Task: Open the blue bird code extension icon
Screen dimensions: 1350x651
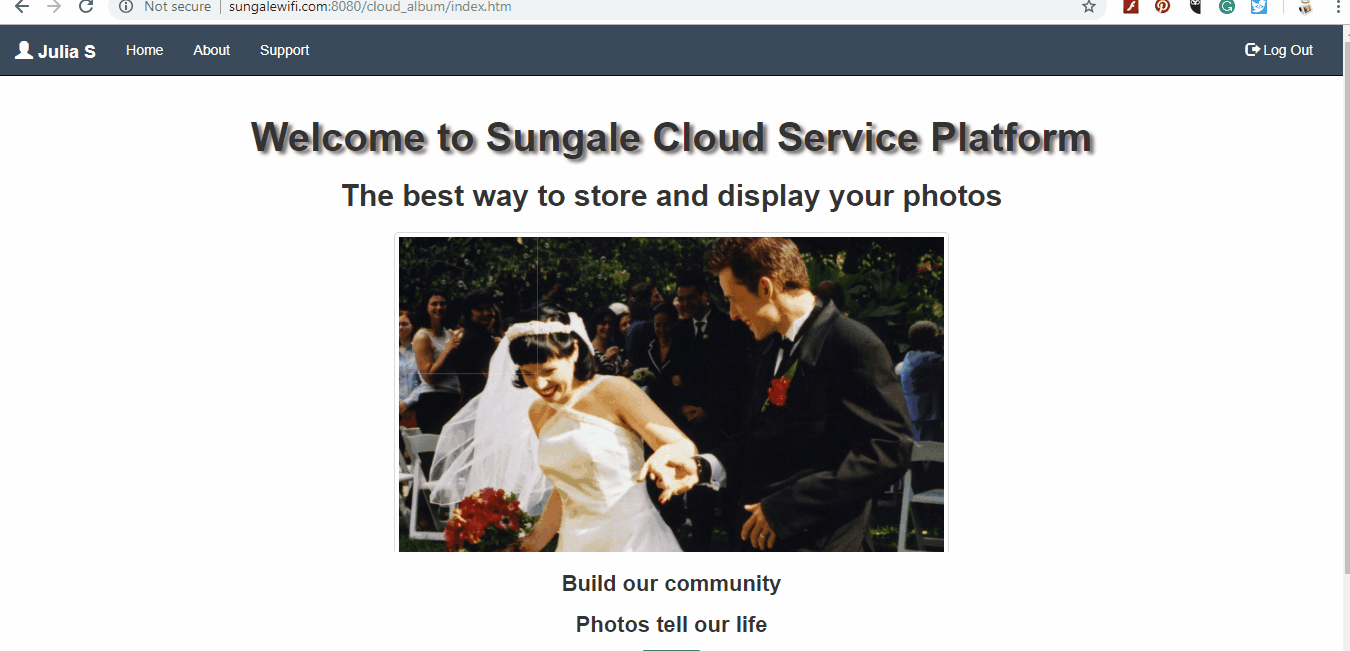Action: [1259, 7]
